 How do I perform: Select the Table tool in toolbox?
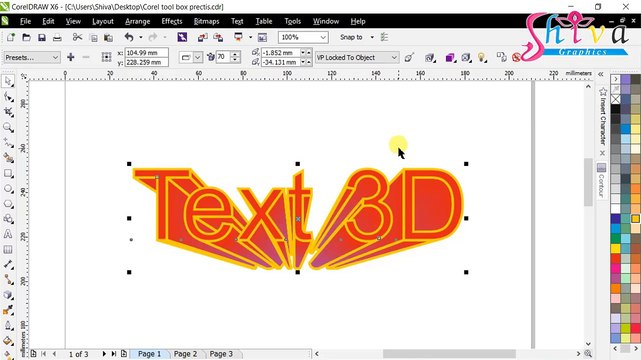click(x=8, y=250)
